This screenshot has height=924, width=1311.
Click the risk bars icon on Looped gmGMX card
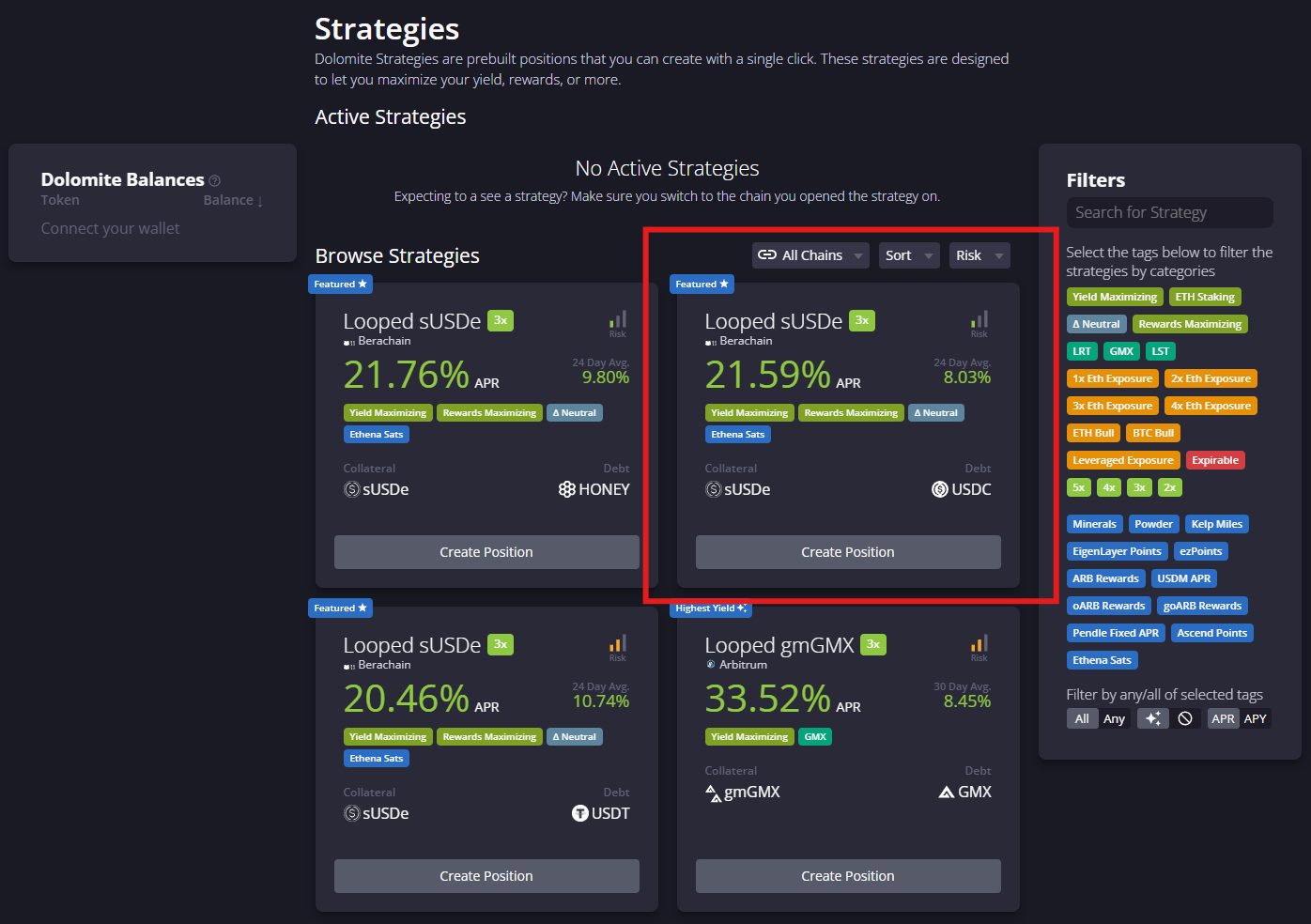(x=979, y=643)
